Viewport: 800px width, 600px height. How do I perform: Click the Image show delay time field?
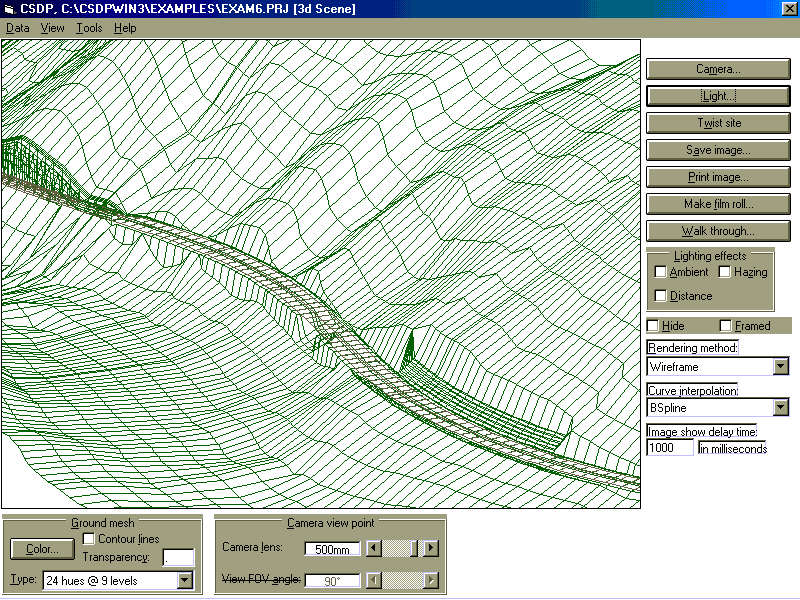(x=670, y=448)
